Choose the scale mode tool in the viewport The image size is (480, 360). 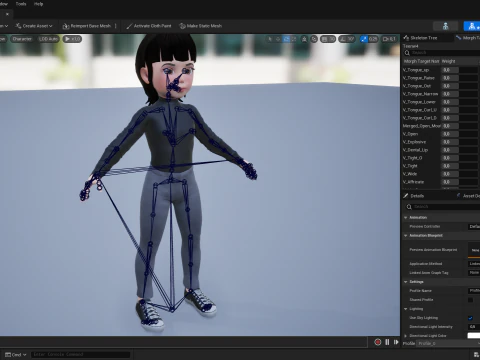click(x=294, y=39)
